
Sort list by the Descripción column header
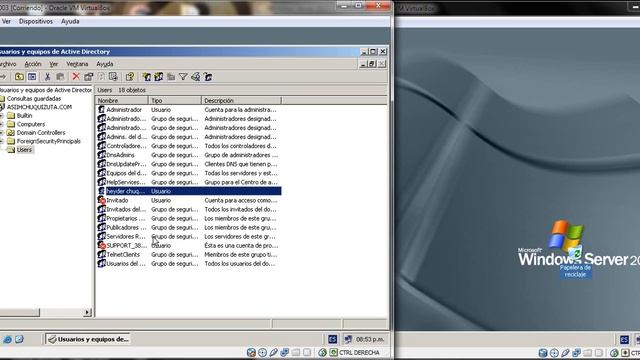[242, 100]
